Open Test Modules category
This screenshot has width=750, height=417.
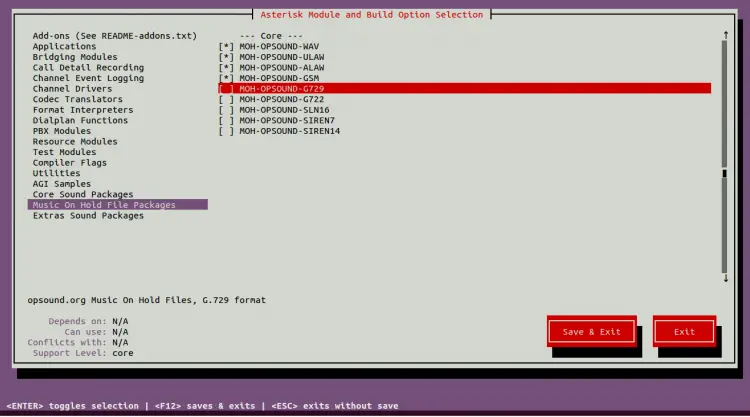pyautogui.click(x=64, y=152)
